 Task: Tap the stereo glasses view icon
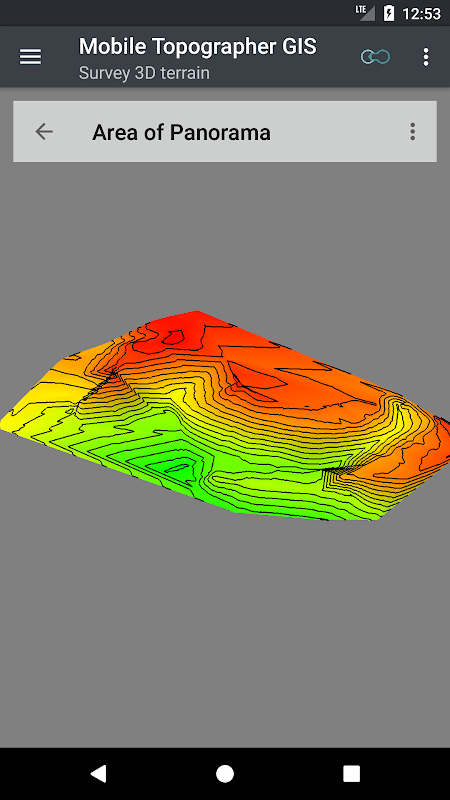(x=375, y=57)
